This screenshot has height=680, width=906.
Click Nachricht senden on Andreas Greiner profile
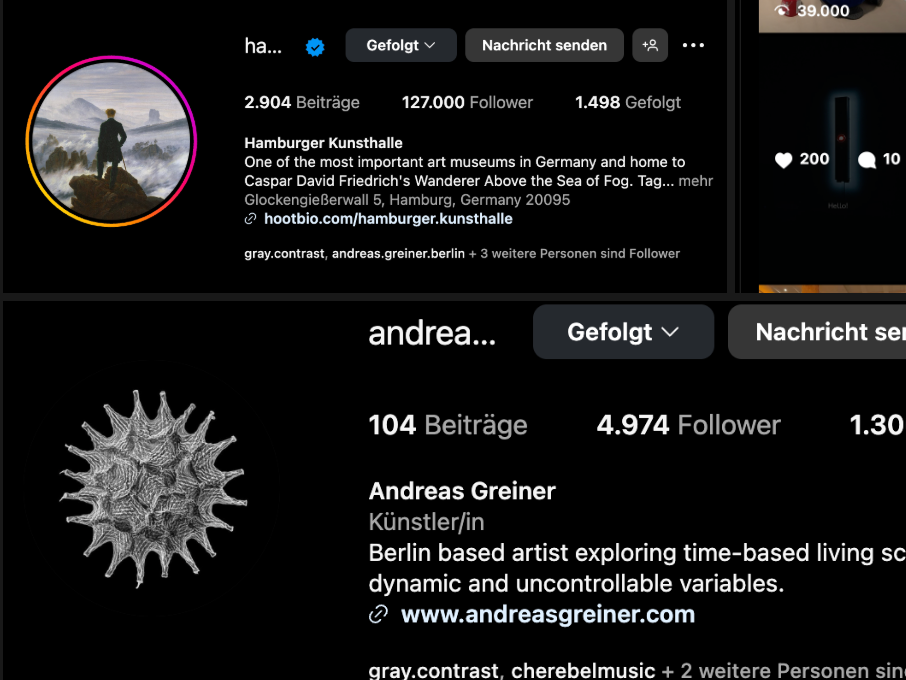[817, 332]
